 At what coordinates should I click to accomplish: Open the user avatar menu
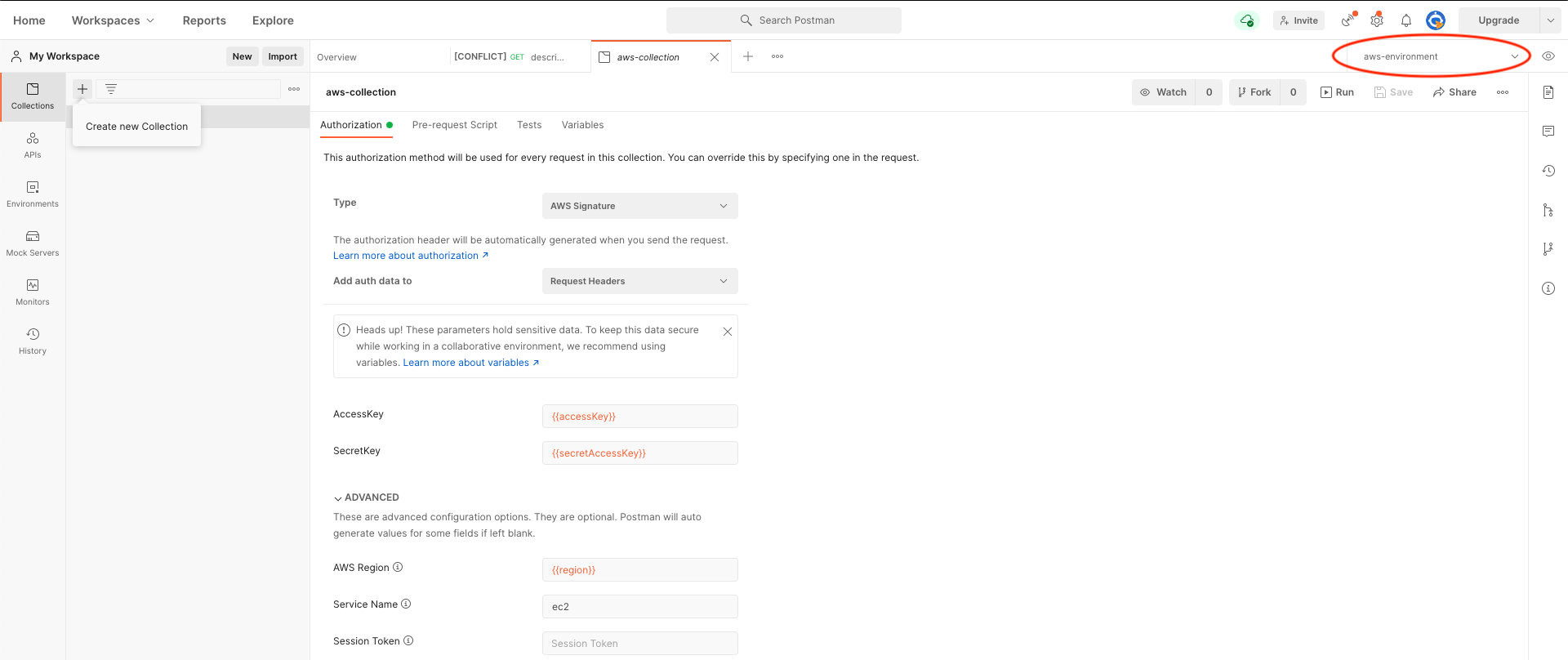click(1436, 20)
